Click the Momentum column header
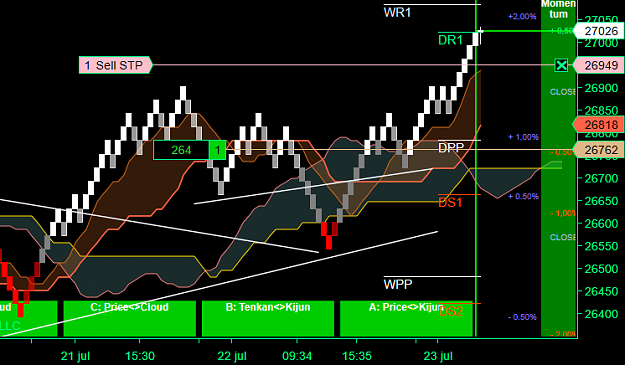Screen dimensions: 625x365 point(558,9)
